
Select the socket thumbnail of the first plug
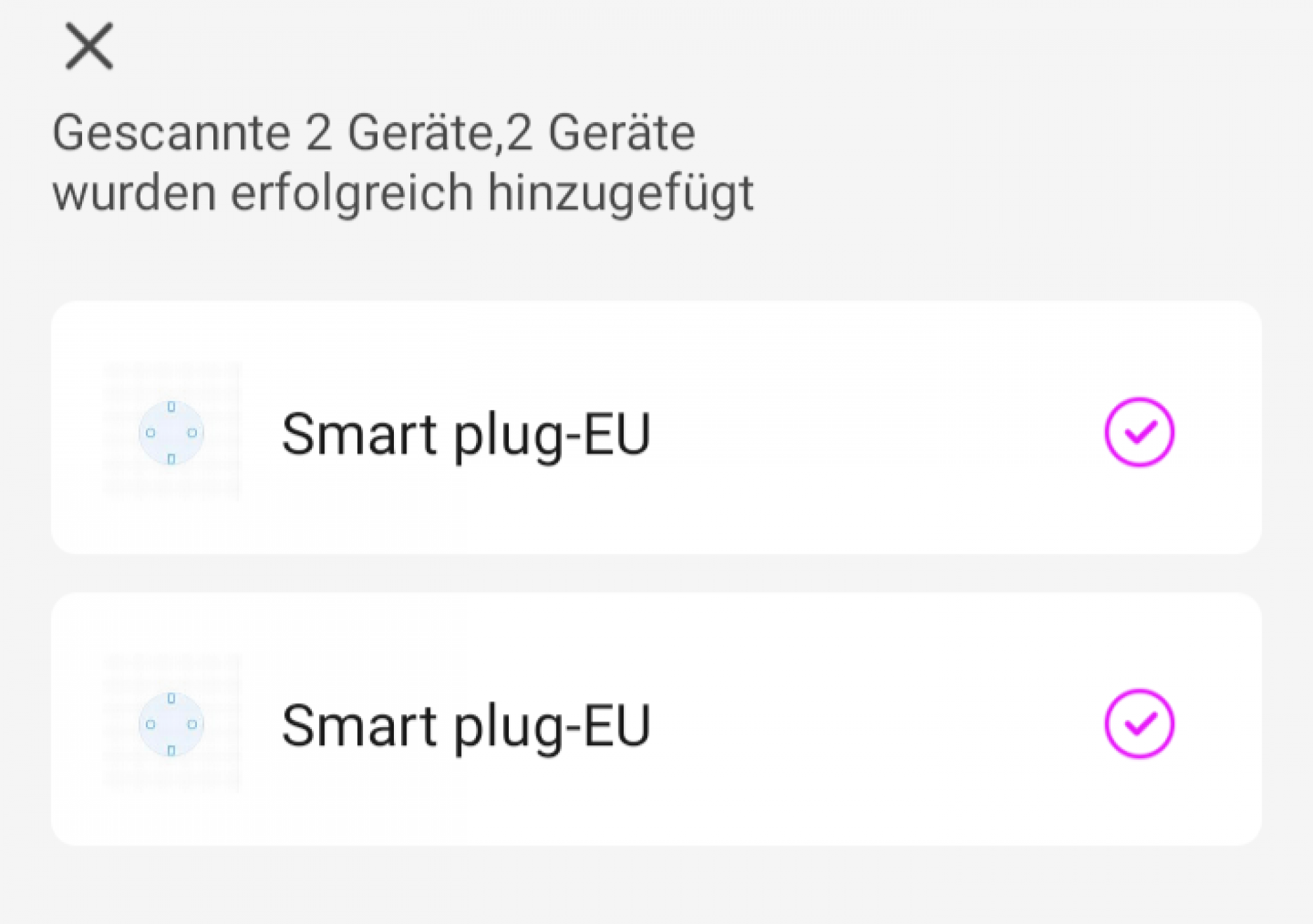point(171,432)
